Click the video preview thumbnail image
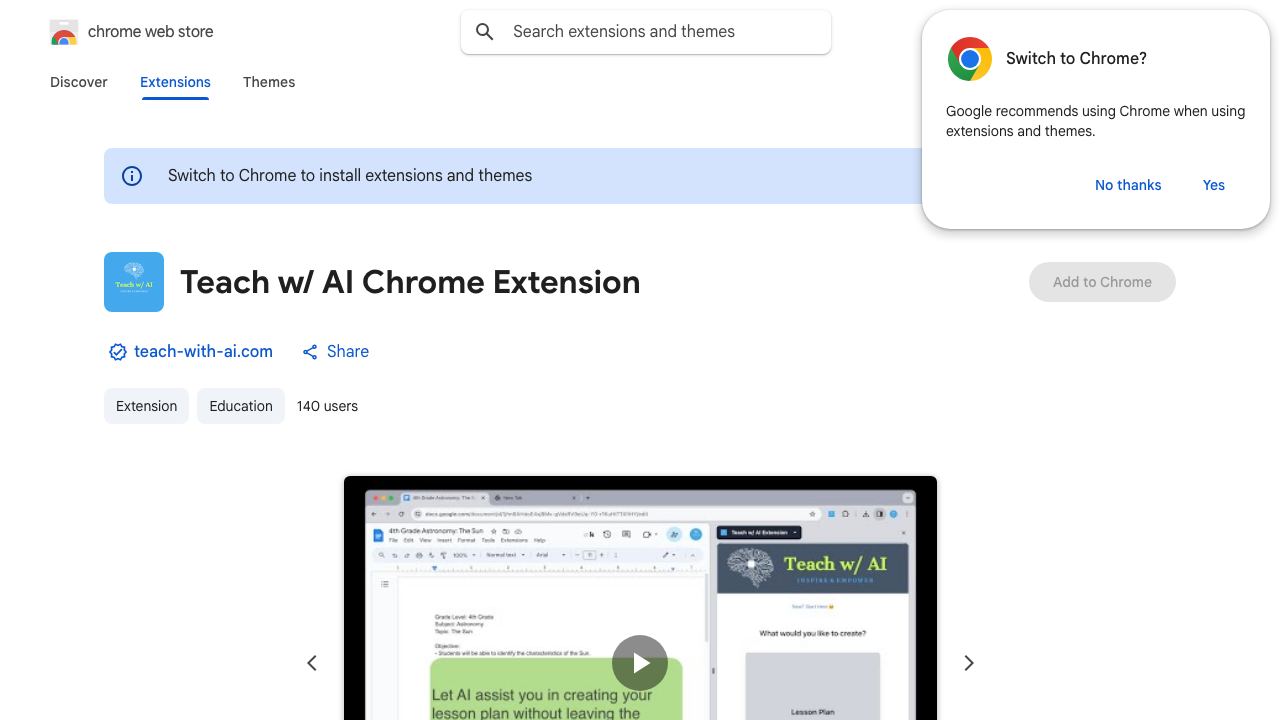Viewport: 1280px width, 720px height. pos(640,598)
